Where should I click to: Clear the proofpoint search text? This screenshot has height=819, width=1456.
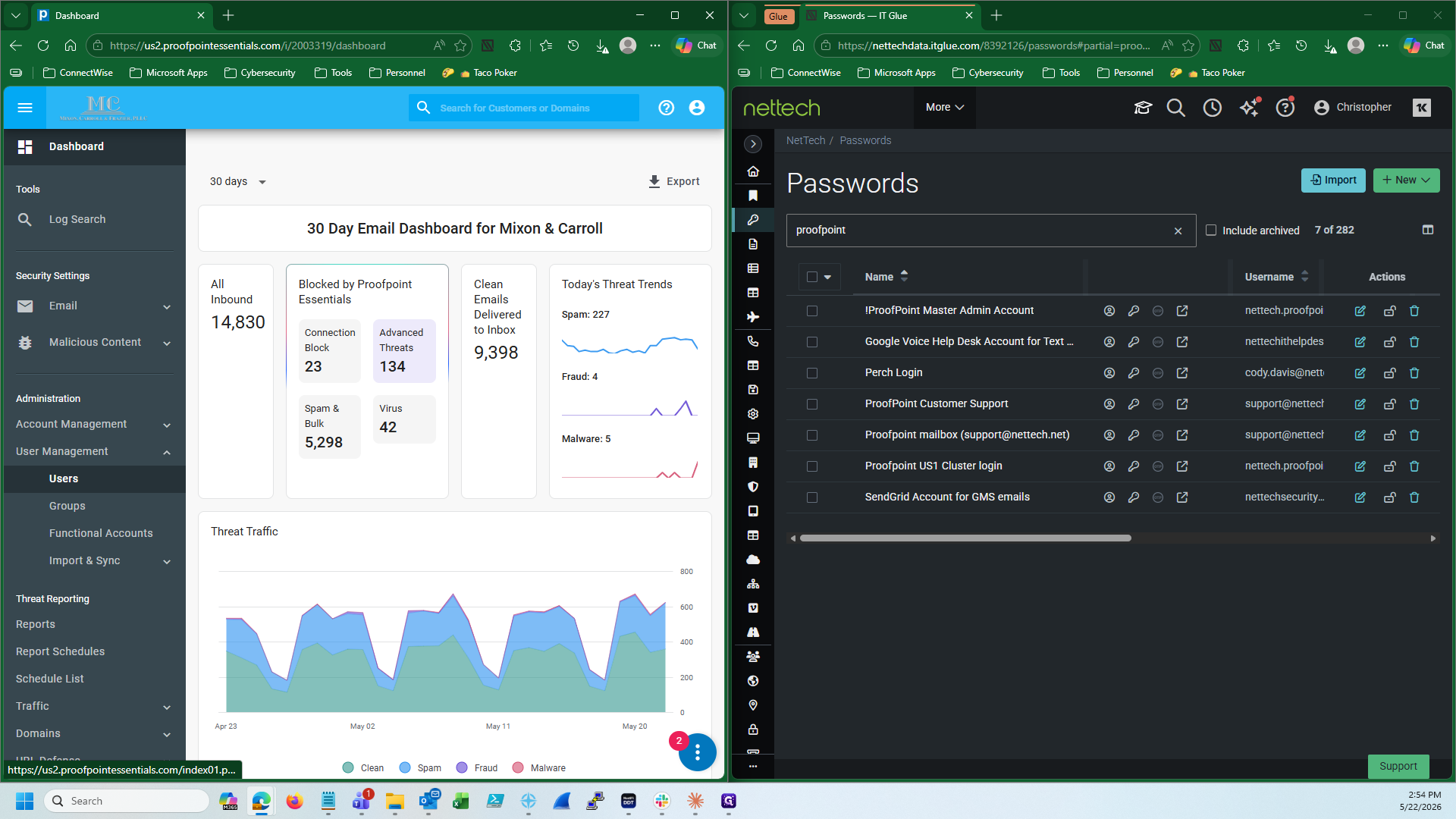point(1178,231)
